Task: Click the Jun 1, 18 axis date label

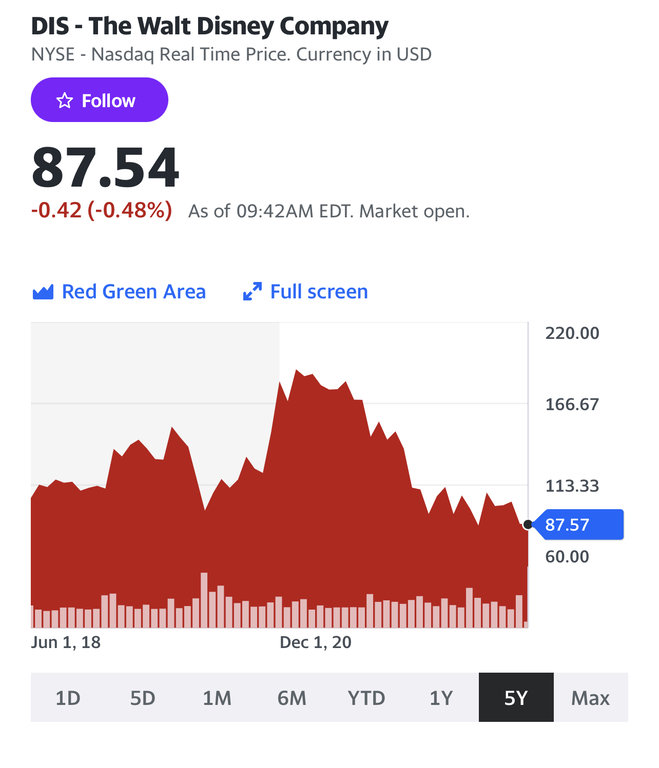Action: pos(66,643)
